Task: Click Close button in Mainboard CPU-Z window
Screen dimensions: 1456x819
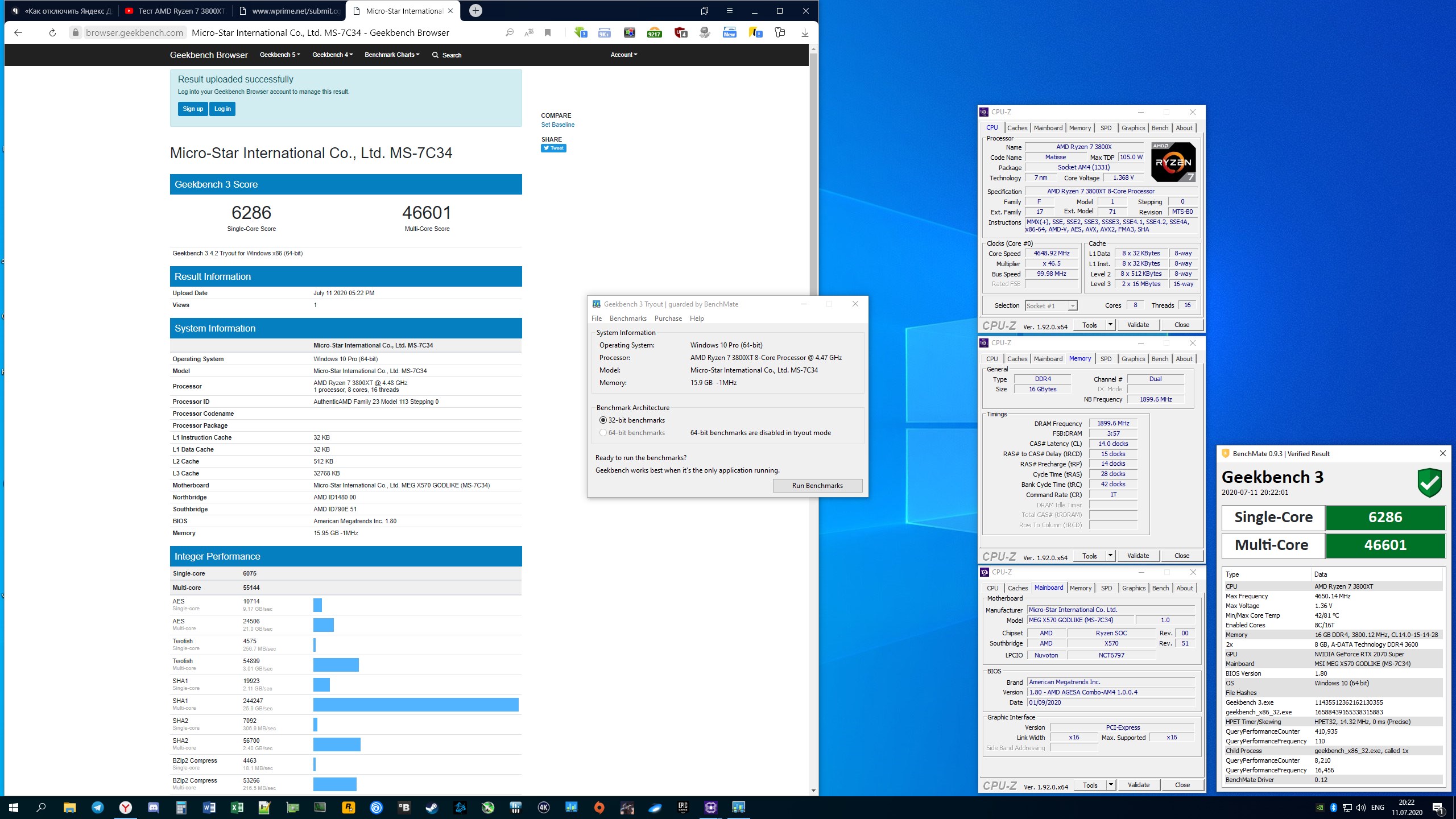Action: pyautogui.click(x=1182, y=785)
